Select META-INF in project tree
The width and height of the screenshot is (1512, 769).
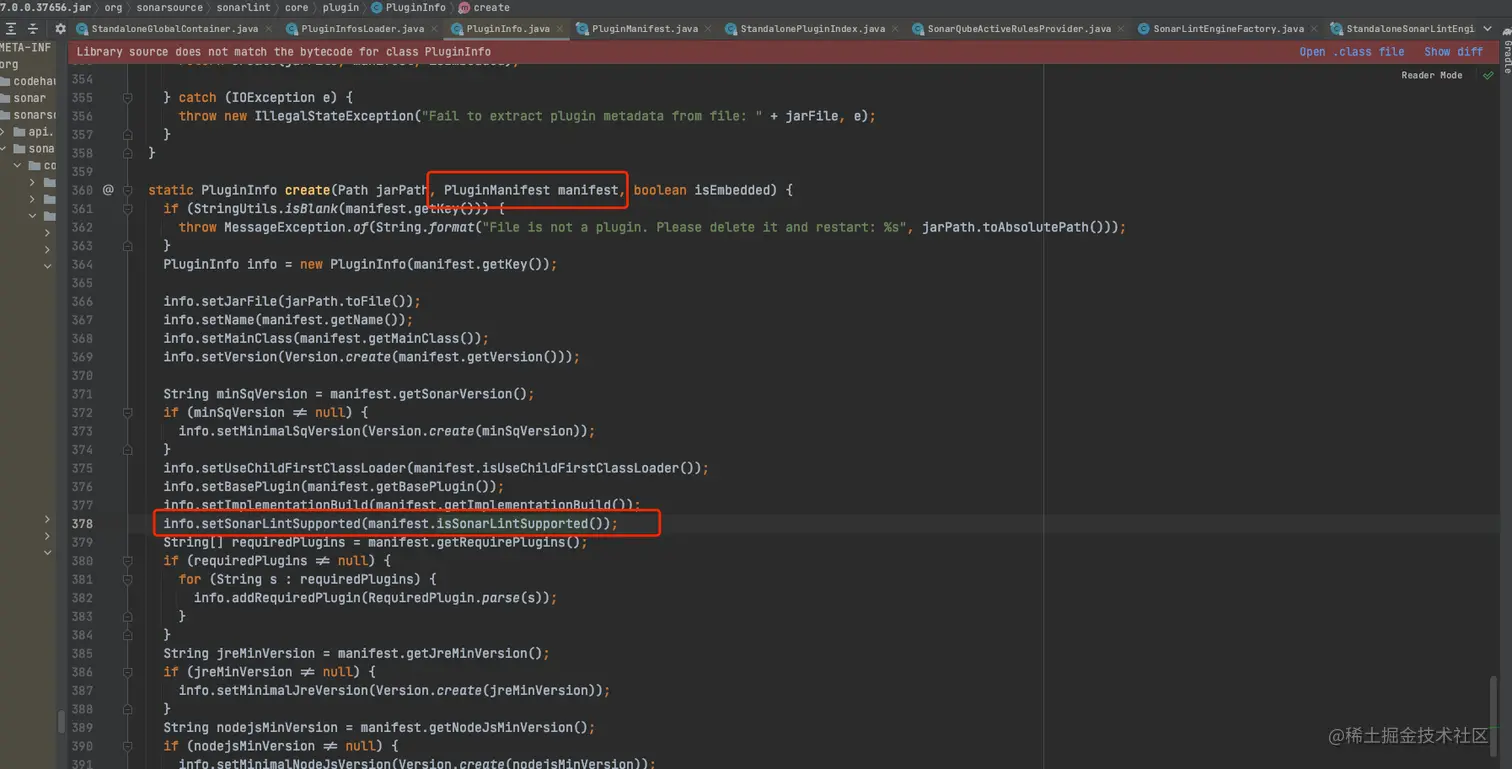26,47
